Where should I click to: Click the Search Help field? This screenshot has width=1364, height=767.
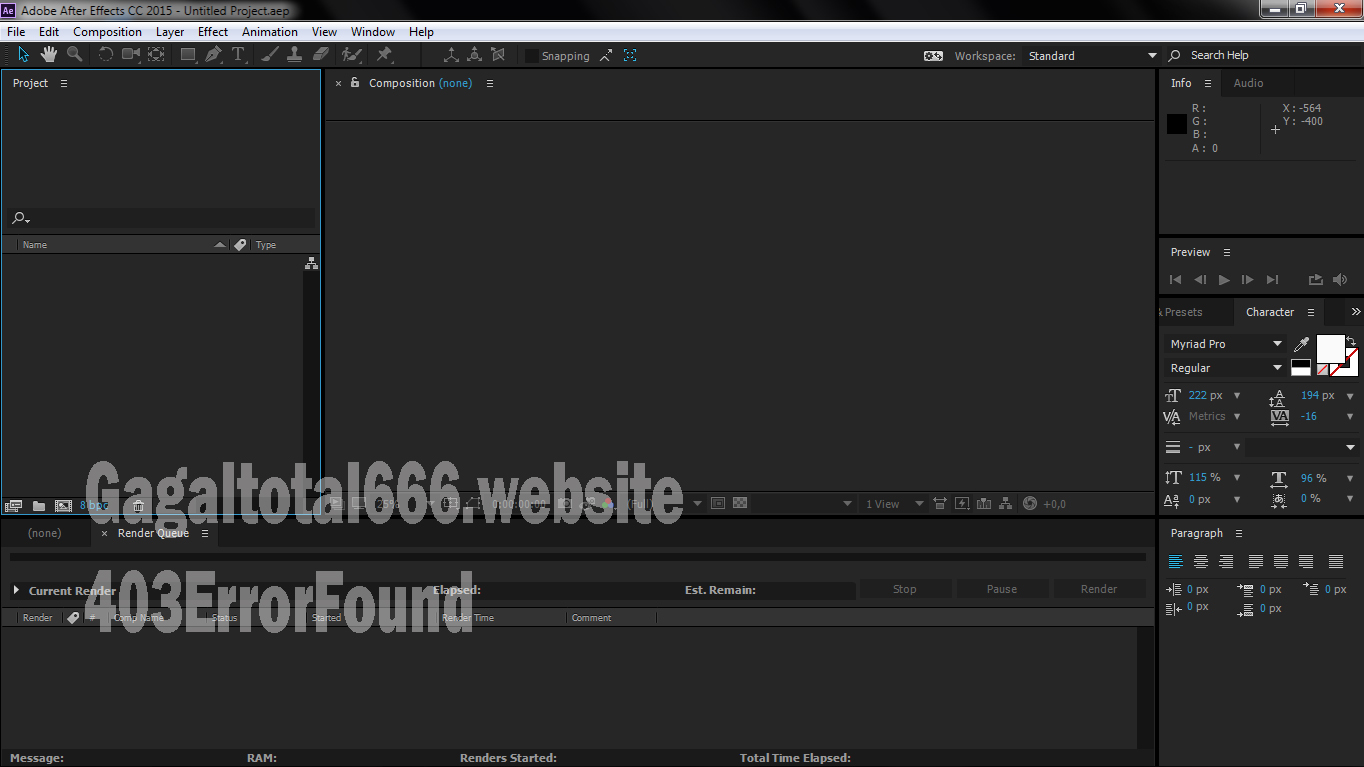(x=1222, y=55)
